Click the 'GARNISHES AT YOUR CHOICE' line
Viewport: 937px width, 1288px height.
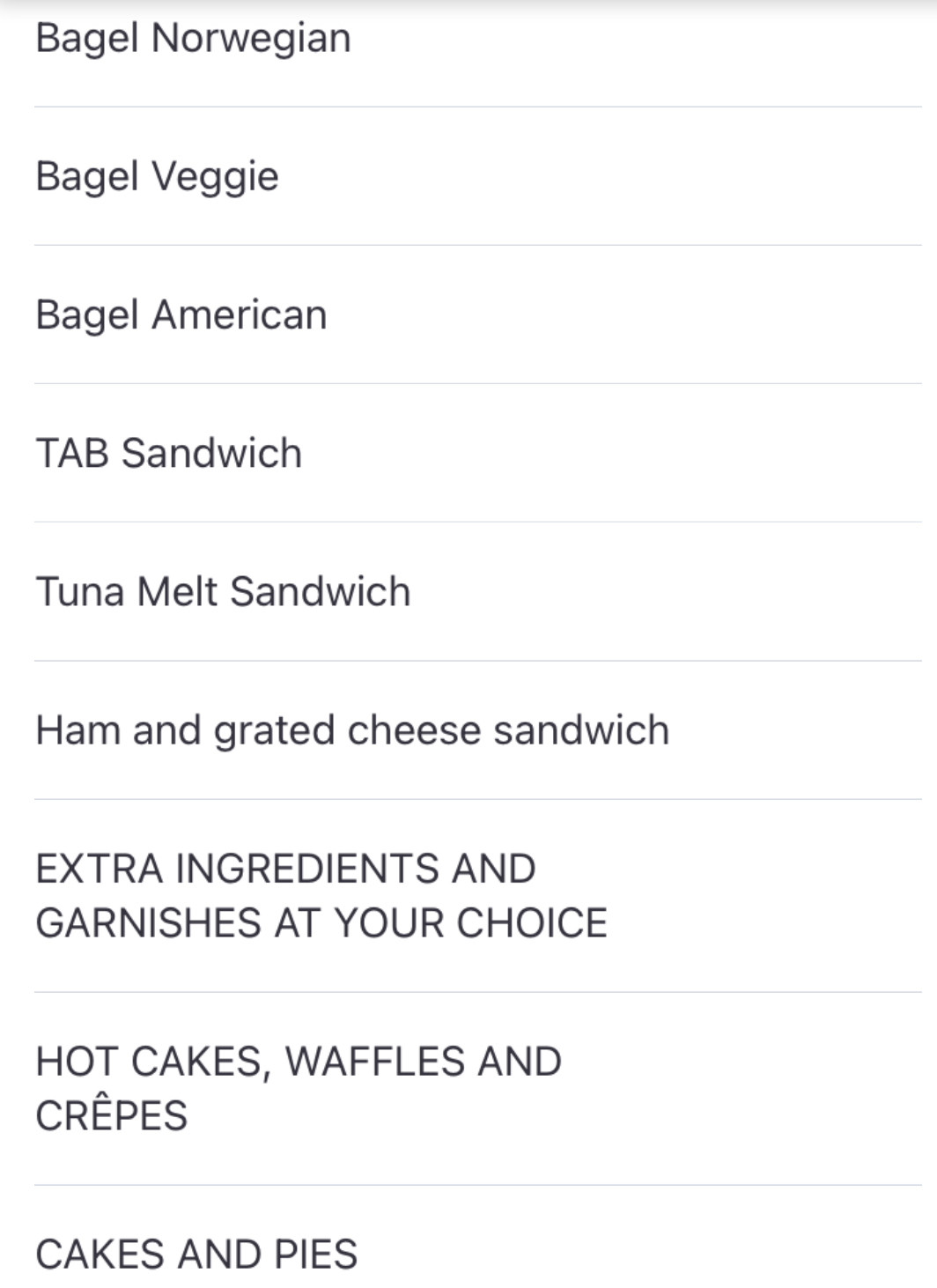(x=321, y=923)
